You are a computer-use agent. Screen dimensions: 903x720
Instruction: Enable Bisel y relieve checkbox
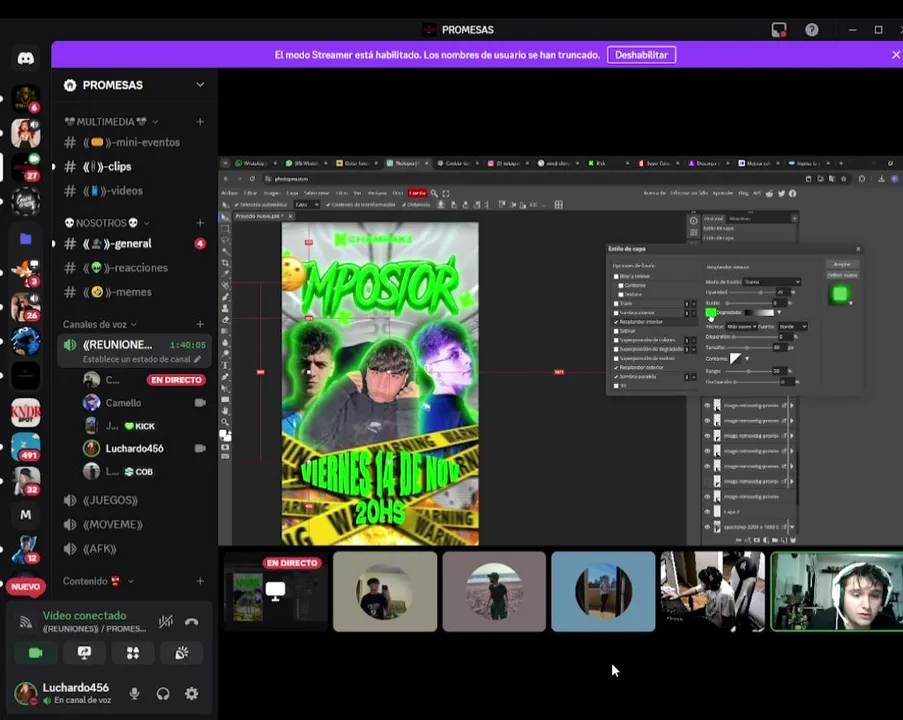616,276
